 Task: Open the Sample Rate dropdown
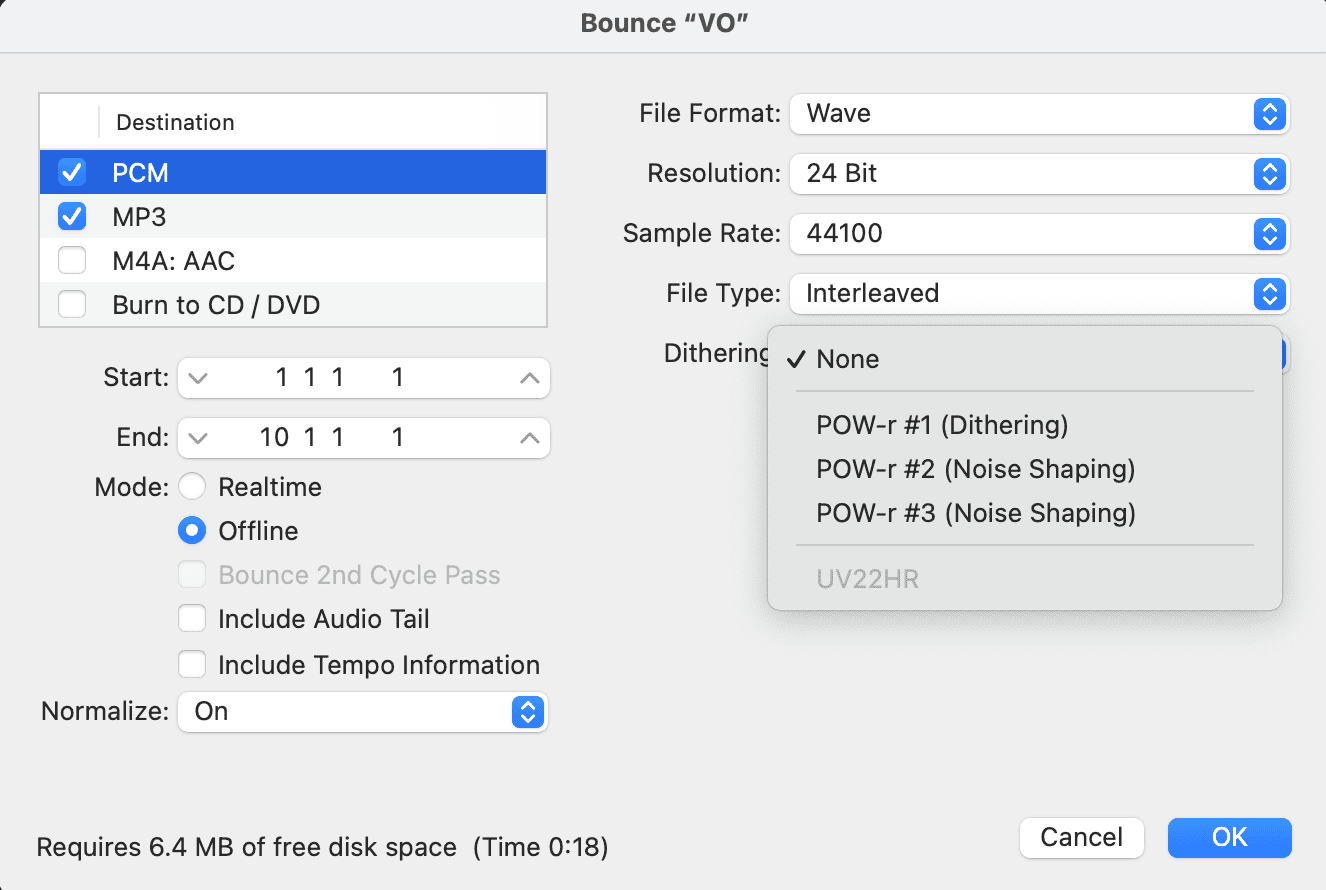1268,234
